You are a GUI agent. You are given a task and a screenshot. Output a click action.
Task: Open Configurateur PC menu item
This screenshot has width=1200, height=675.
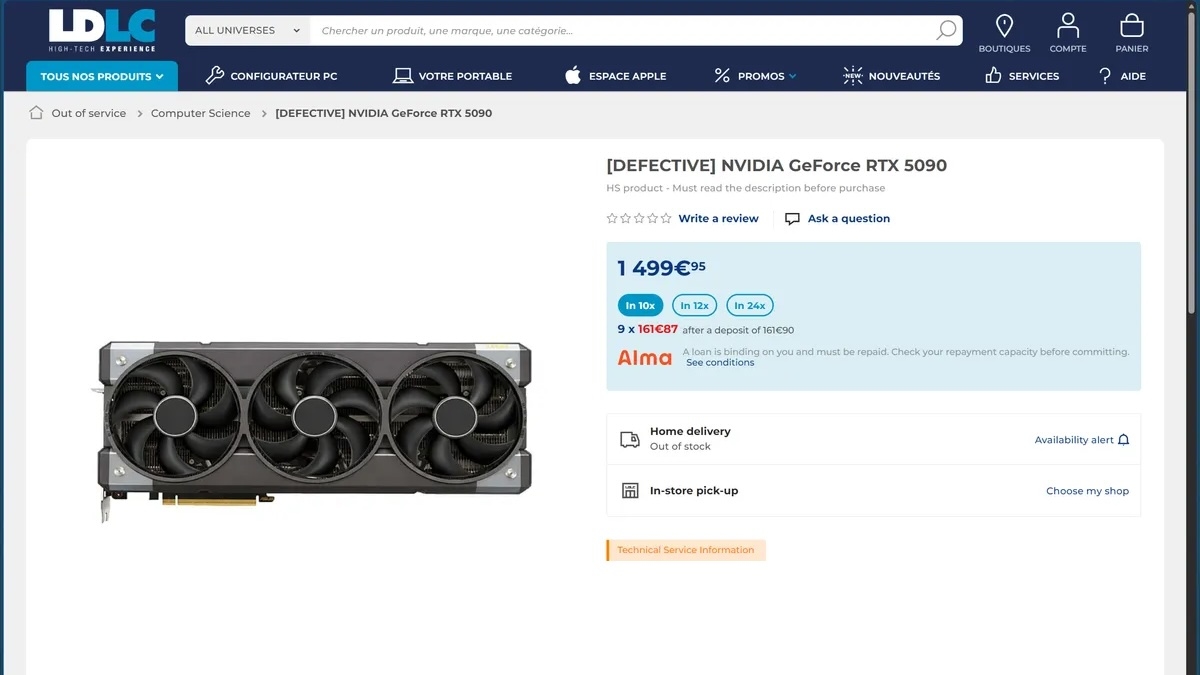pos(283,76)
